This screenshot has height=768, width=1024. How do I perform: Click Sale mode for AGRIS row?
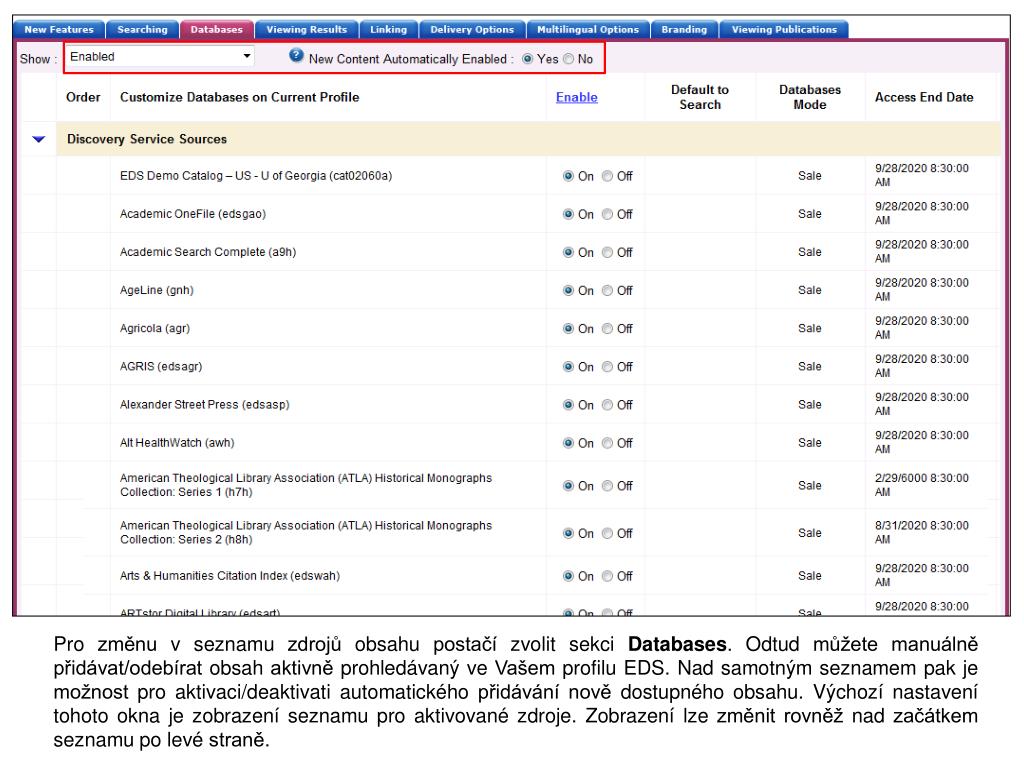click(810, 366)
